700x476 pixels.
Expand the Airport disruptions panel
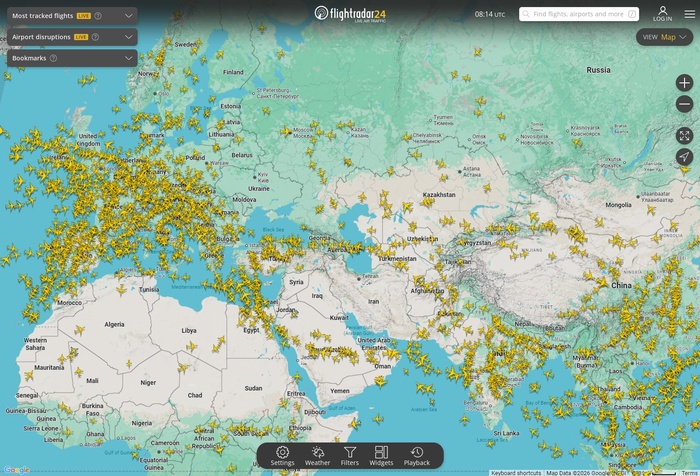[129, 37]
